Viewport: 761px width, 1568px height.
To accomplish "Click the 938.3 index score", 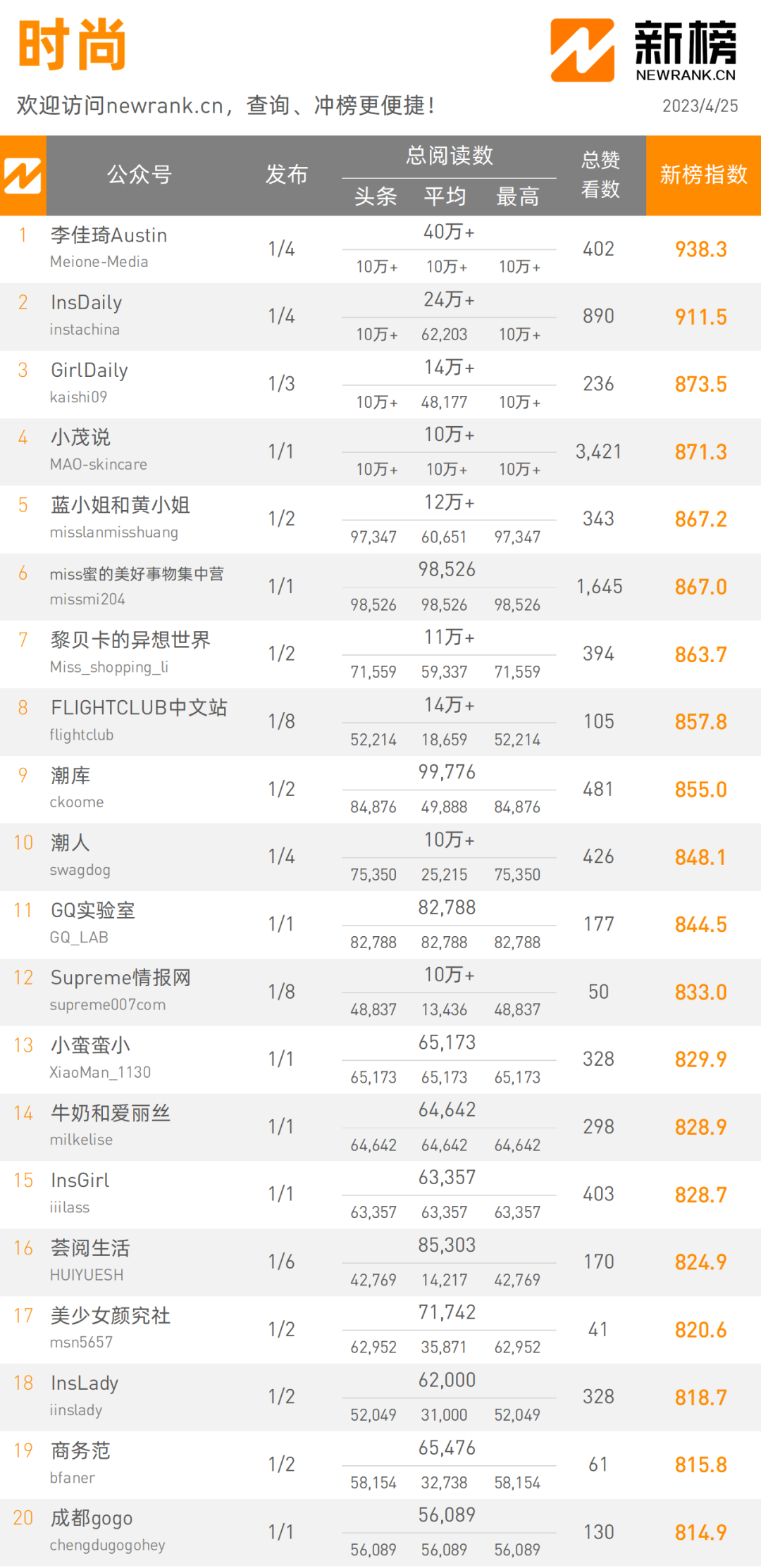I will [x=700, y=249].
